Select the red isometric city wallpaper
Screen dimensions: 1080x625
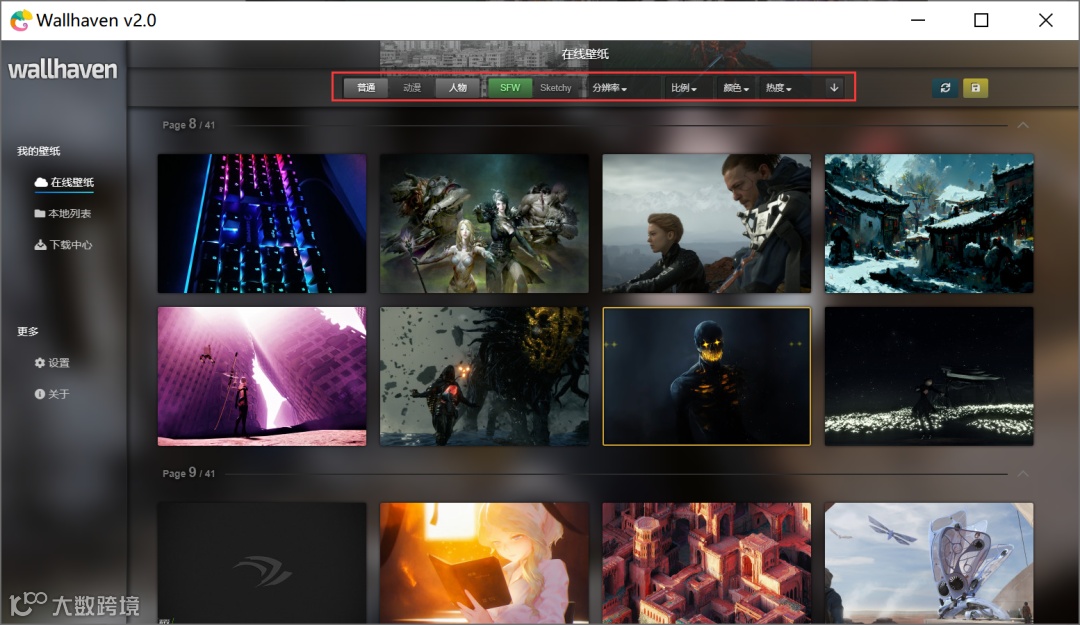(x=707, y=563)
